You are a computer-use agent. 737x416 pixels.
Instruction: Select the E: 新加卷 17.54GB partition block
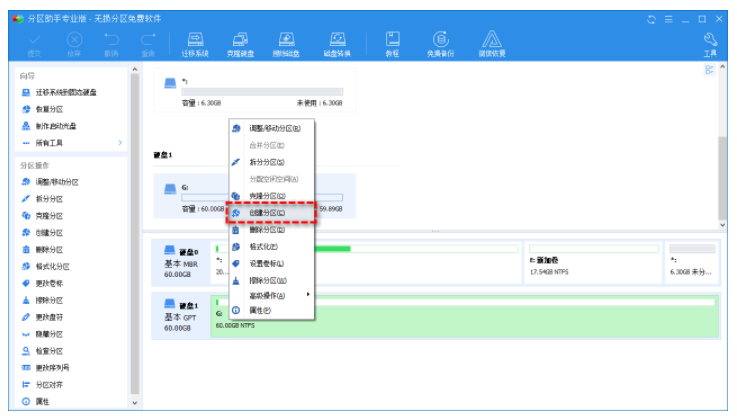click(x=592, y=264)
